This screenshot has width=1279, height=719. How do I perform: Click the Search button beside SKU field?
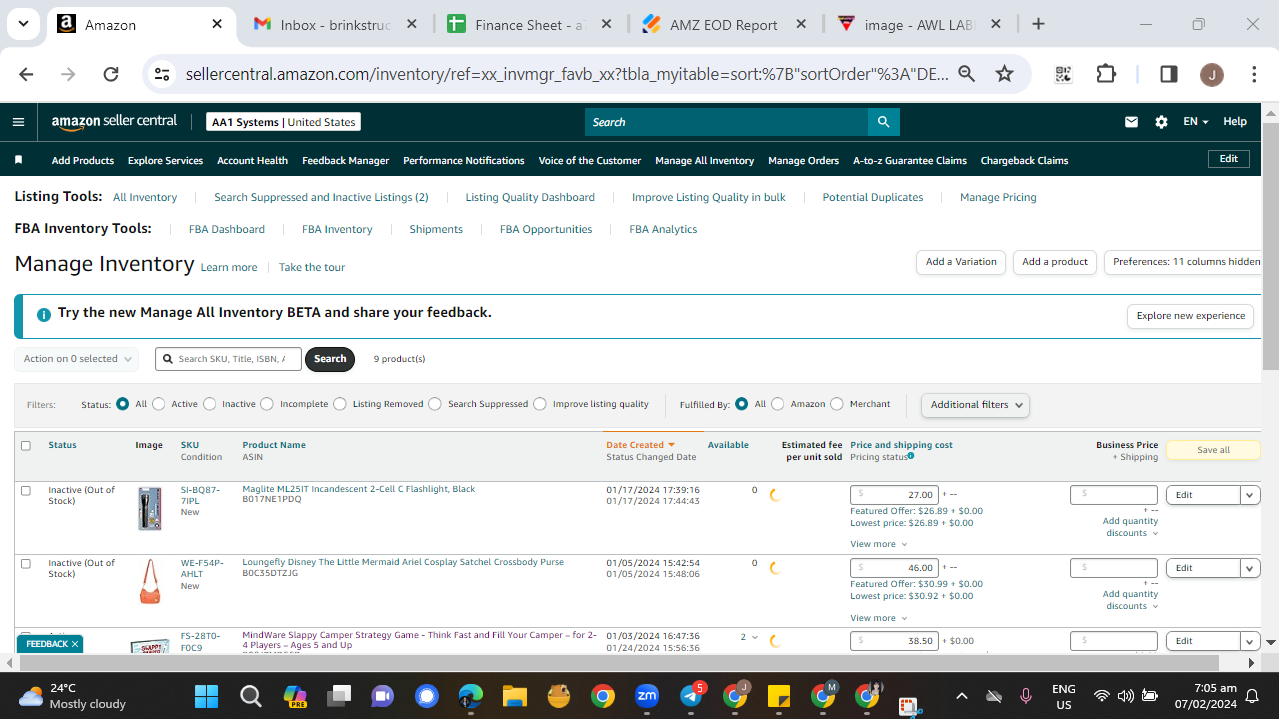[330, 359]
